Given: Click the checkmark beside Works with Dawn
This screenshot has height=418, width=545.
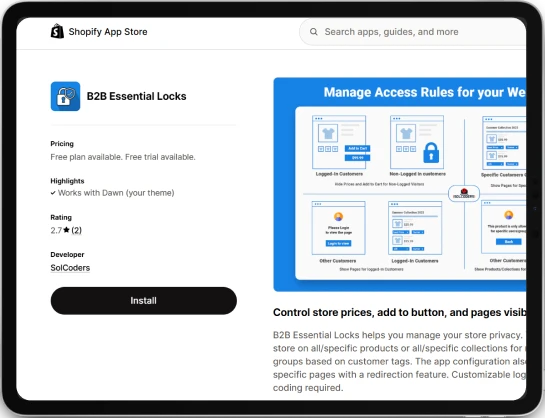Looking at the screenshot, I should (53, 193).
